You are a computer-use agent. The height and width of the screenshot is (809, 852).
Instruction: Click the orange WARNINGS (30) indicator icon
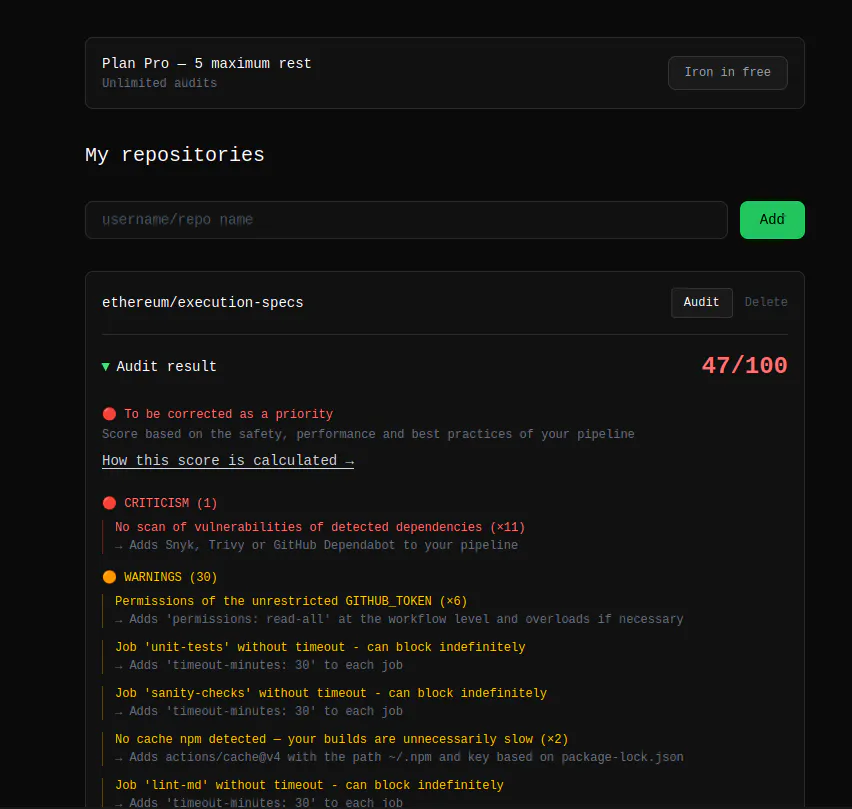coord(109,576)
